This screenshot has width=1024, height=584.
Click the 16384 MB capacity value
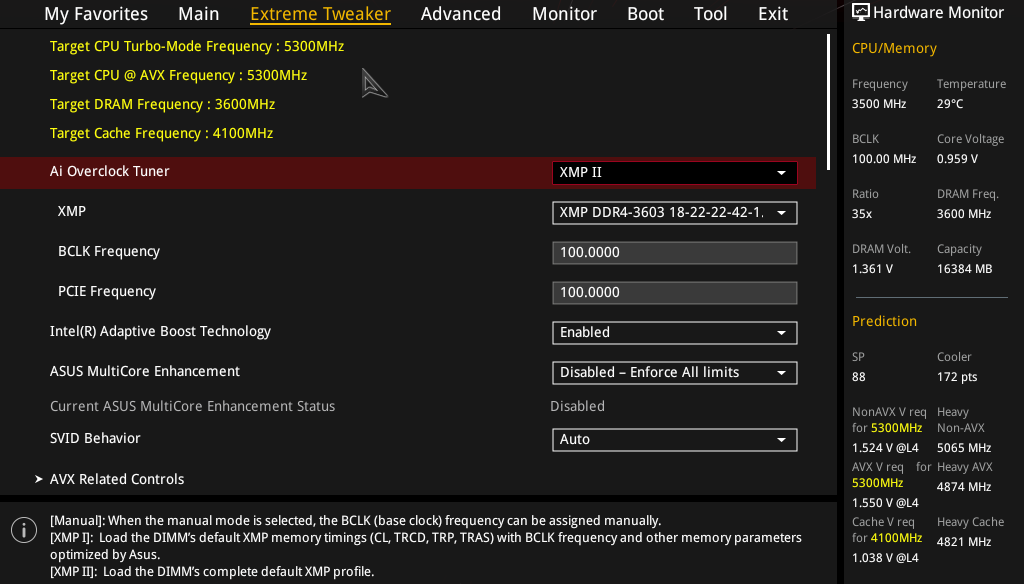tap(965, 268)
